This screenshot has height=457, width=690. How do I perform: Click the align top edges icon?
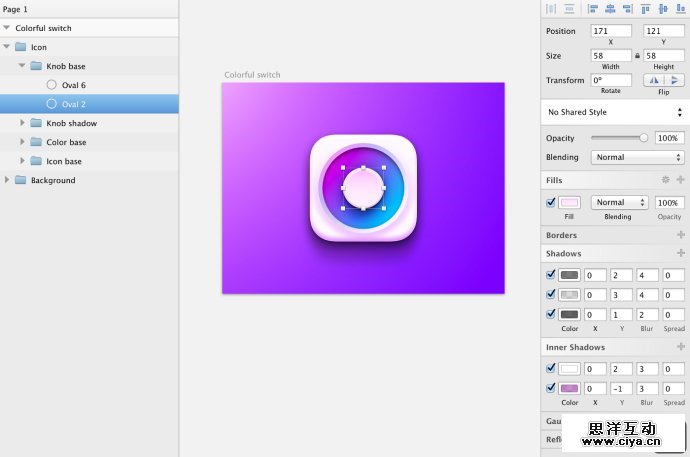point(645,9)
